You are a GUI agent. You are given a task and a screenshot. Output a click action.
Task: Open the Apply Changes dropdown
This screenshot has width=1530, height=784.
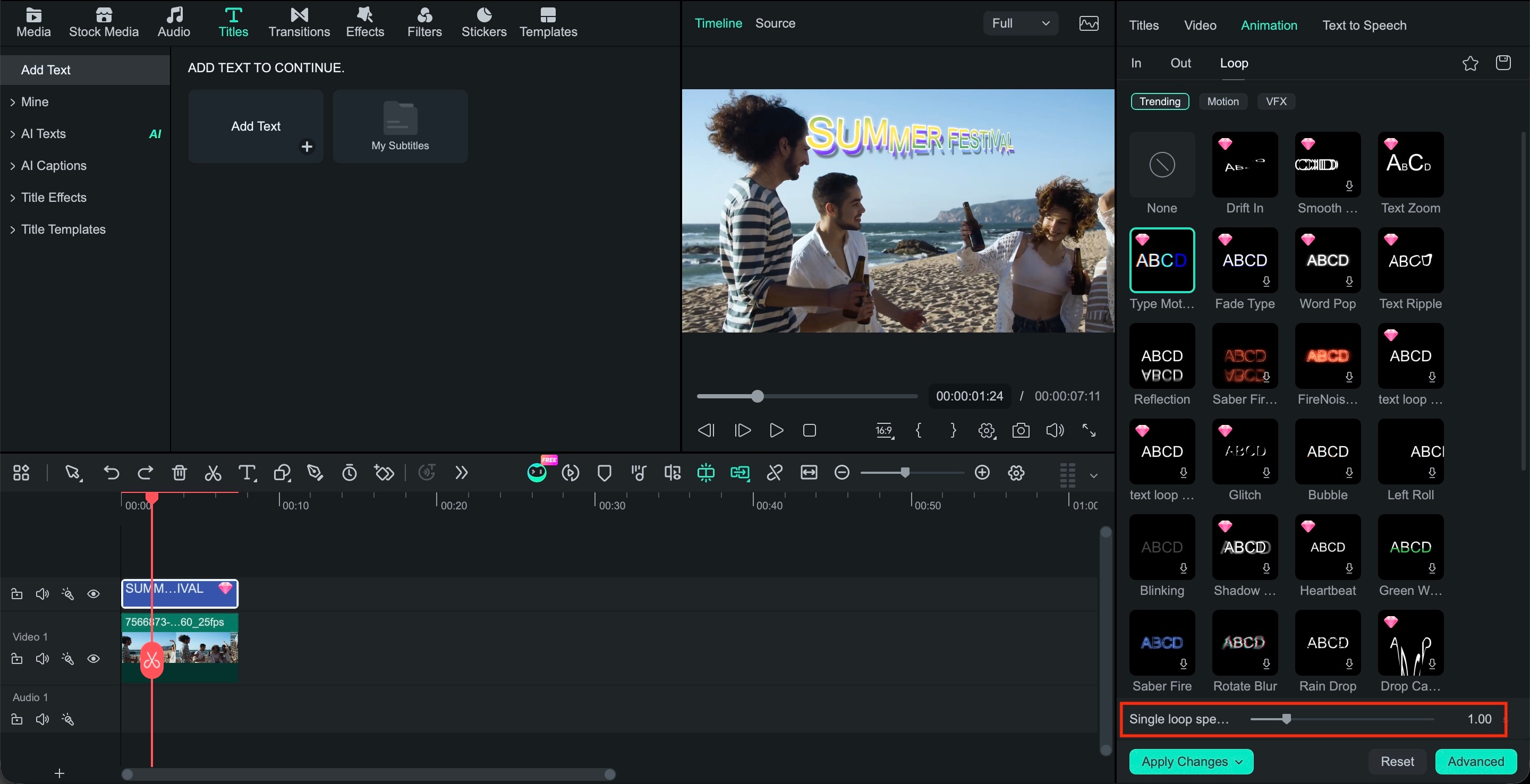coord(1191,762)
